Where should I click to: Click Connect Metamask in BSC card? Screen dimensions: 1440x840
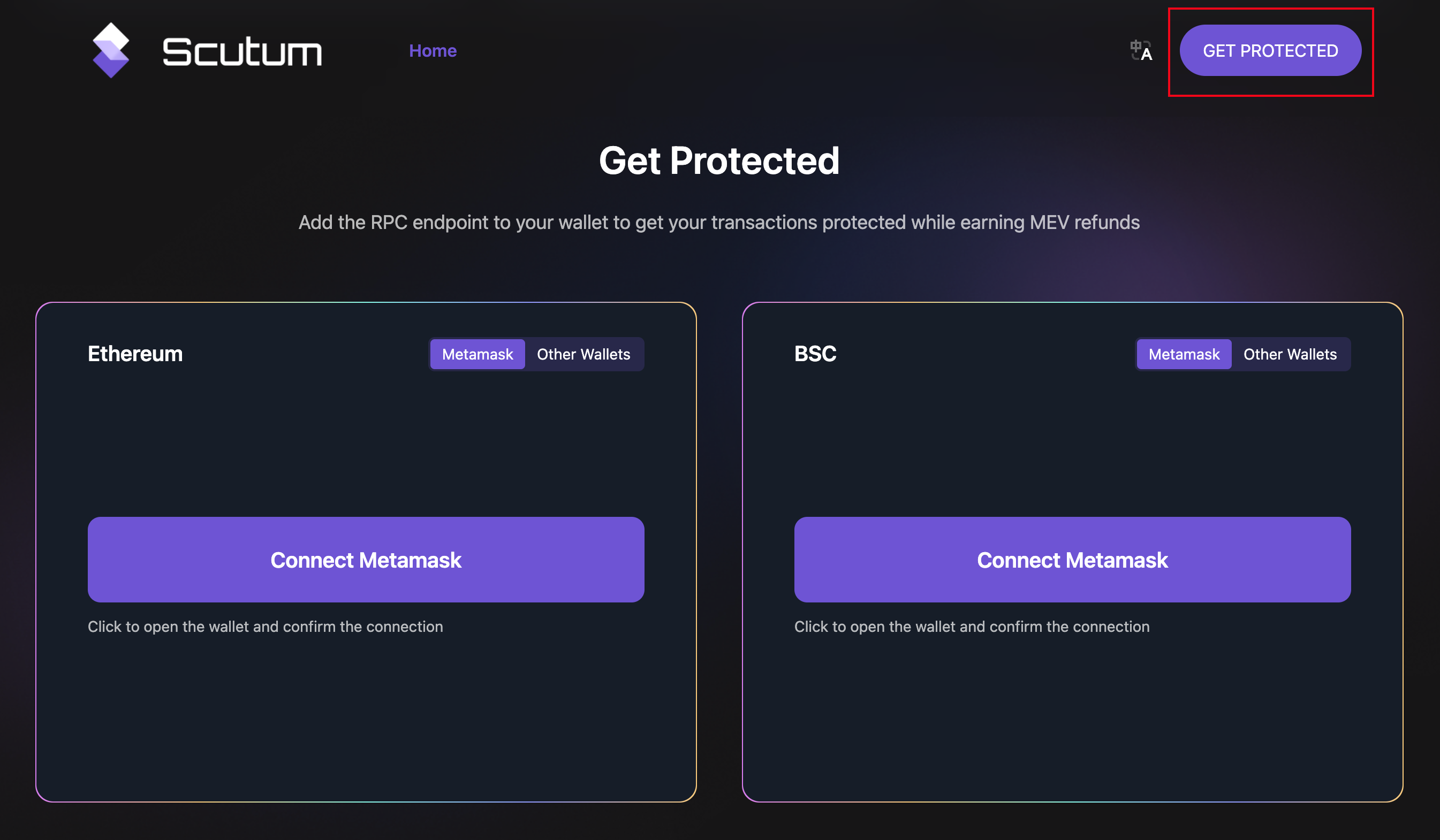[1072, 560]
